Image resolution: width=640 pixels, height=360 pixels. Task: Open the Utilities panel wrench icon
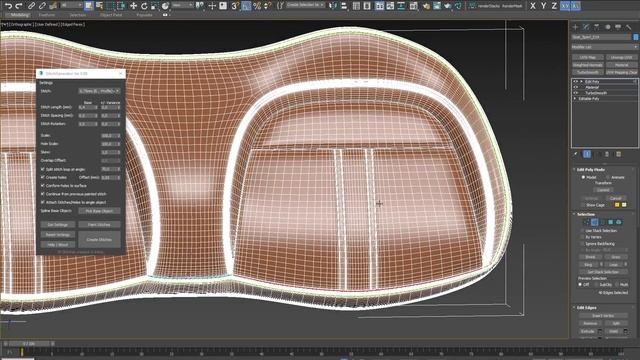click(x=629, y=27)
